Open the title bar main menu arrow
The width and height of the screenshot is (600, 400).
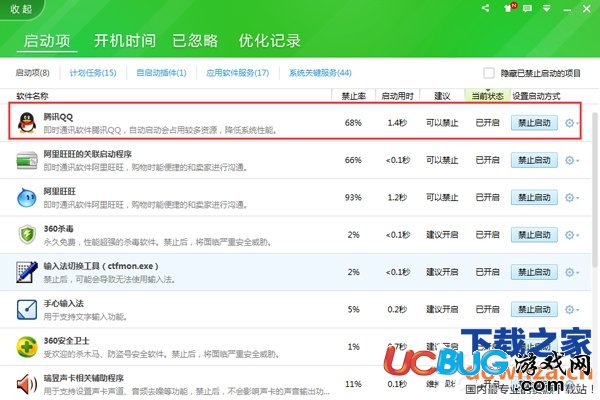(x=547, y=8)
